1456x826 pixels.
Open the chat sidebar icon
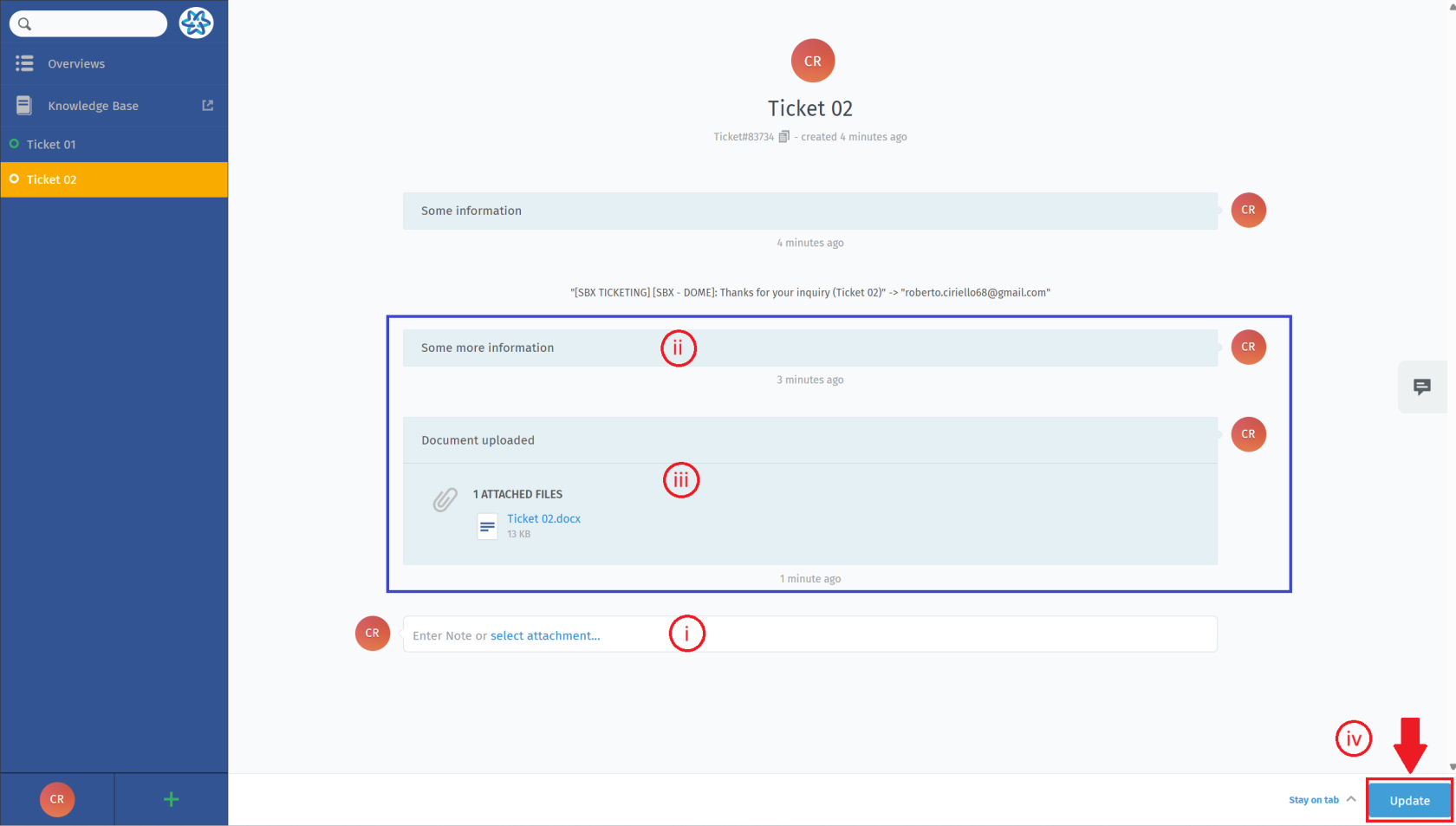[1422, 387]
